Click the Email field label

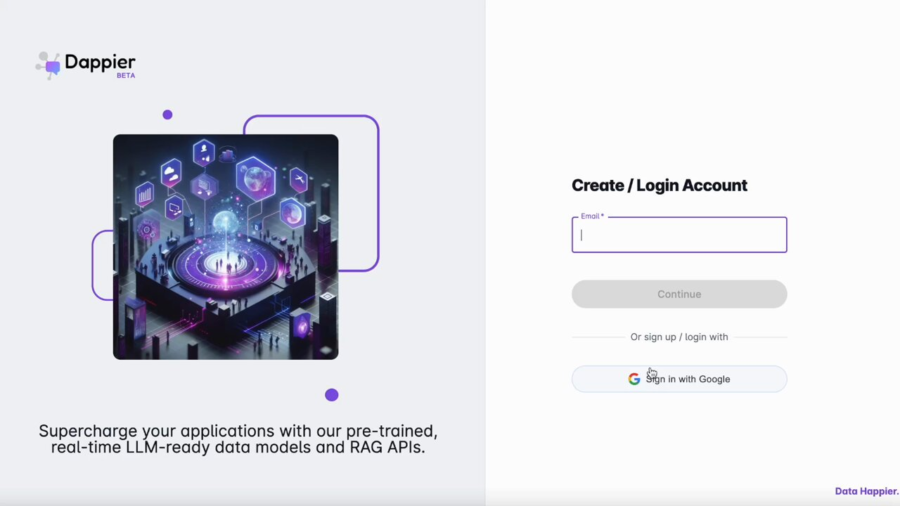tap(592, 216)
